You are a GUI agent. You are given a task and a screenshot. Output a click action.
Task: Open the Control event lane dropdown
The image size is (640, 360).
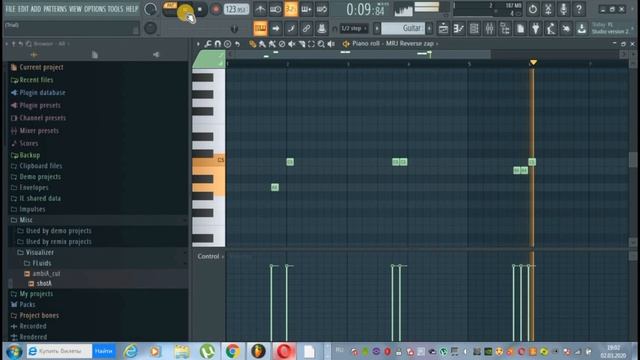(210, 256)
